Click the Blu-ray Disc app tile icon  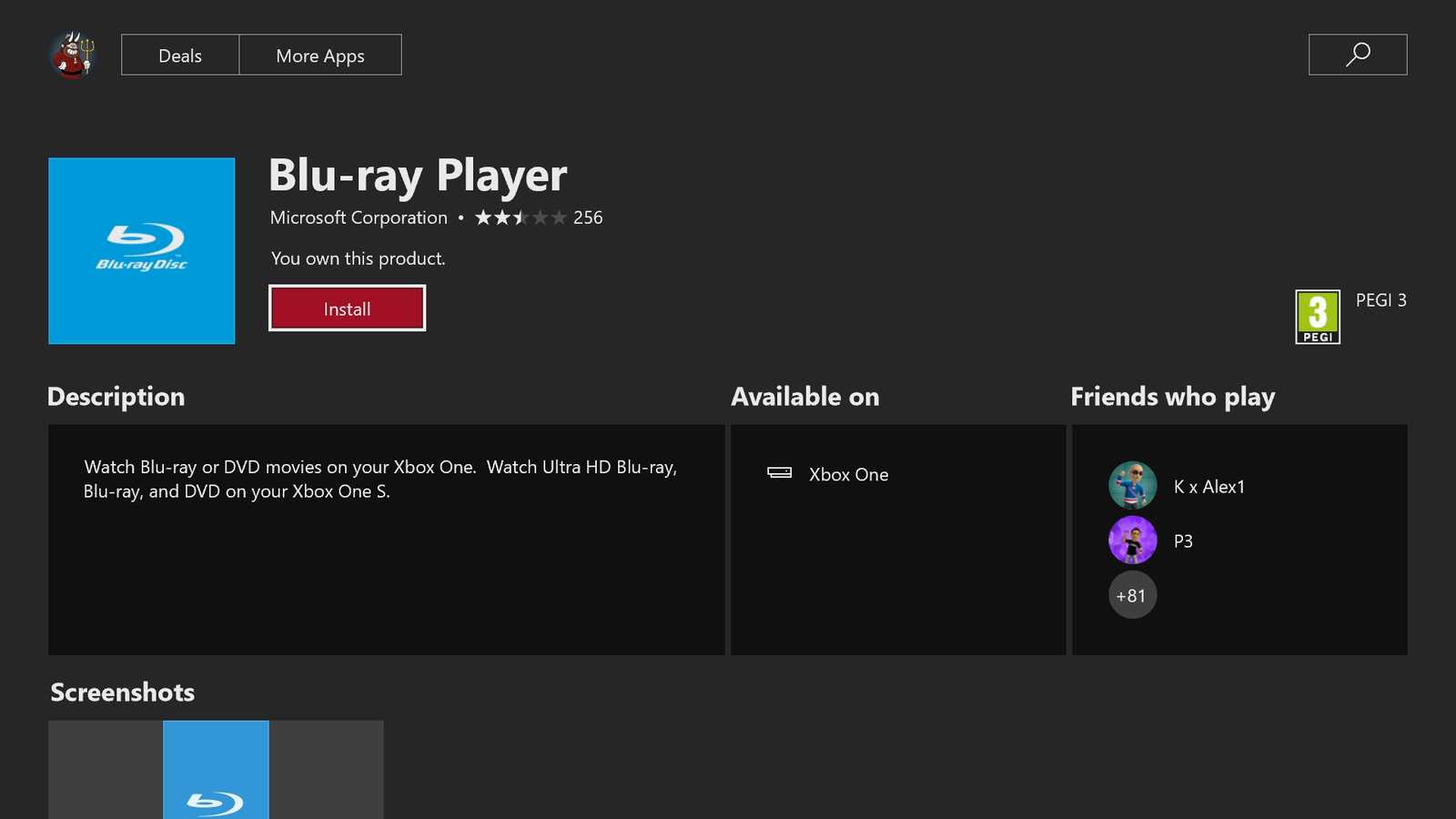(x=141, y=251)
